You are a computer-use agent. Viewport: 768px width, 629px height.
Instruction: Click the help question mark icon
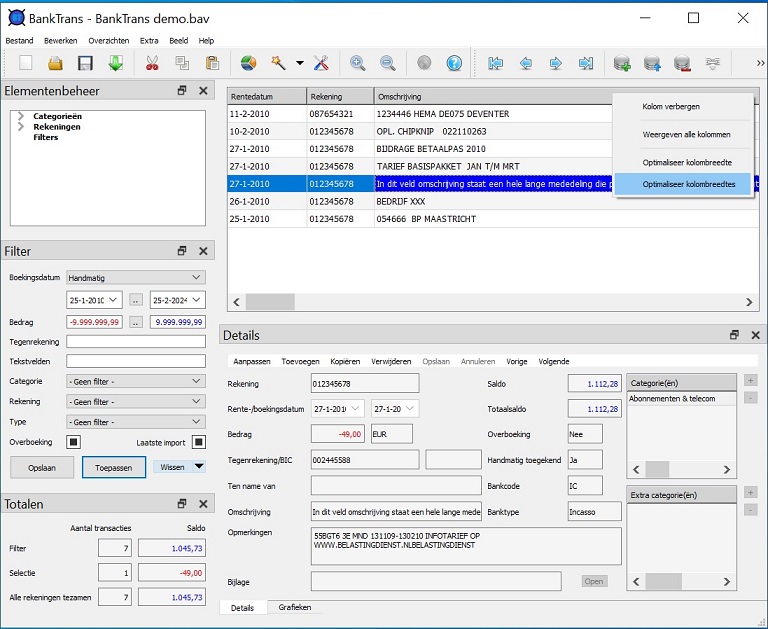(454, 63)
